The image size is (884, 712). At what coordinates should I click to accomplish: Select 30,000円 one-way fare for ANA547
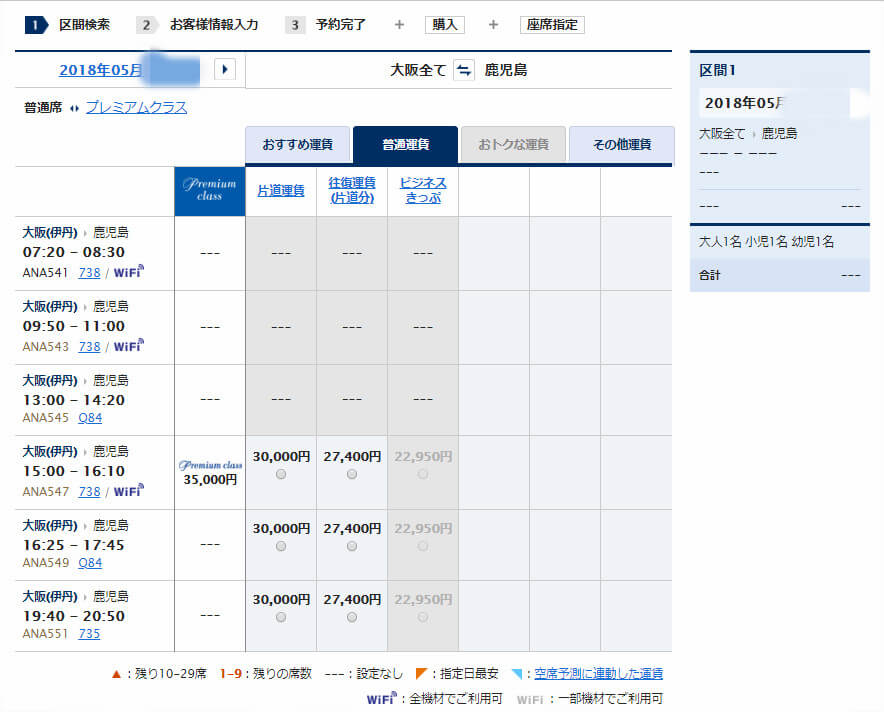[x=281, y=474]
